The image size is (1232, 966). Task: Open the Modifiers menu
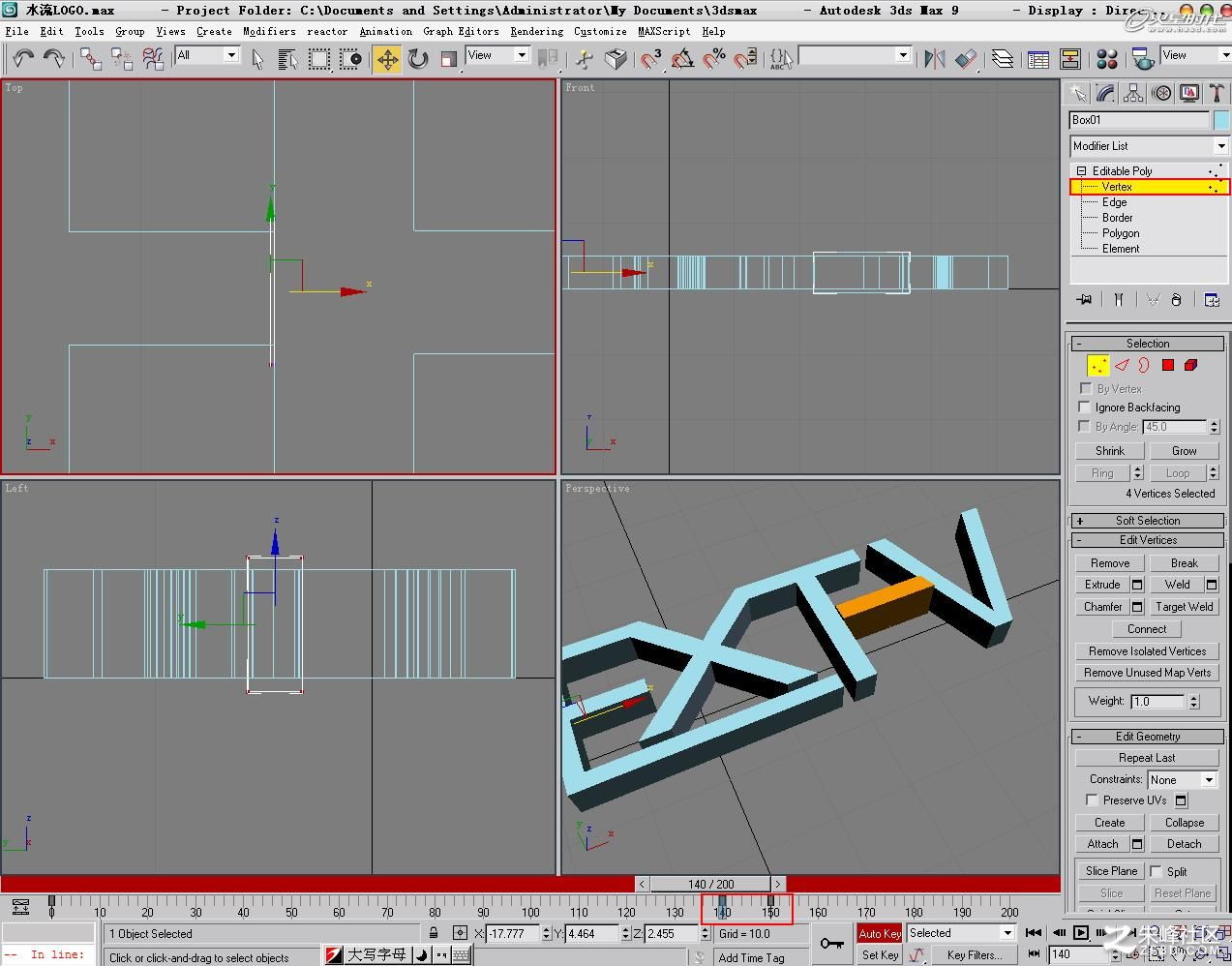point(269,31)
